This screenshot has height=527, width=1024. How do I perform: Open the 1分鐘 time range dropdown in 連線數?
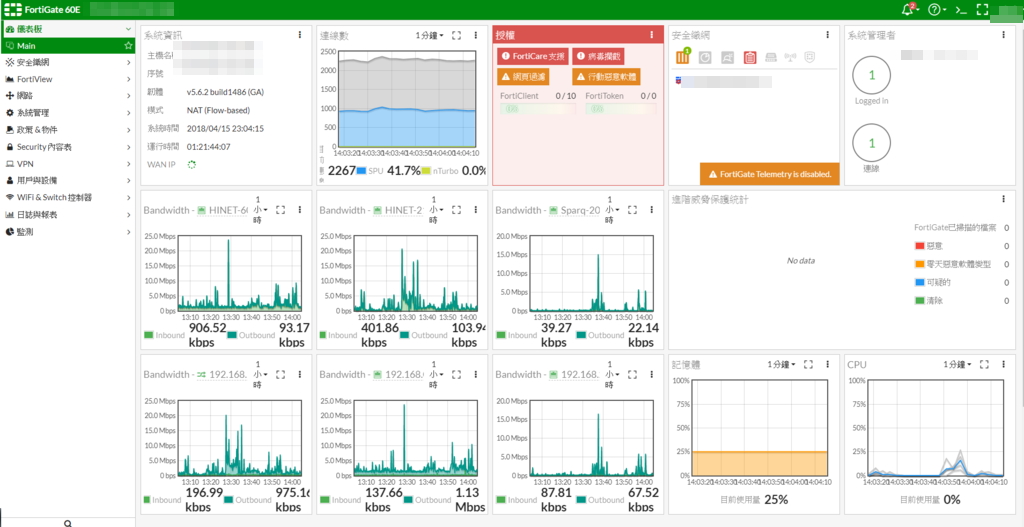click(429, 35)
